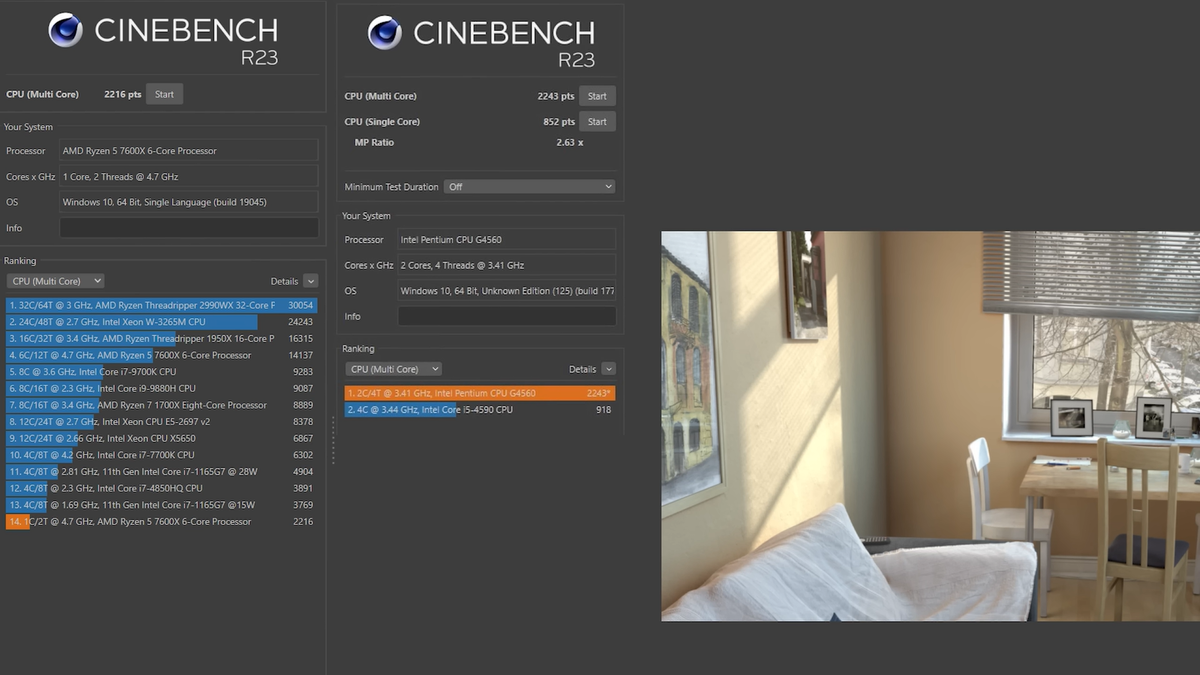
Task: Open the left window ranking CPU (Multi Core) dropdown
Action: (55, 281)
